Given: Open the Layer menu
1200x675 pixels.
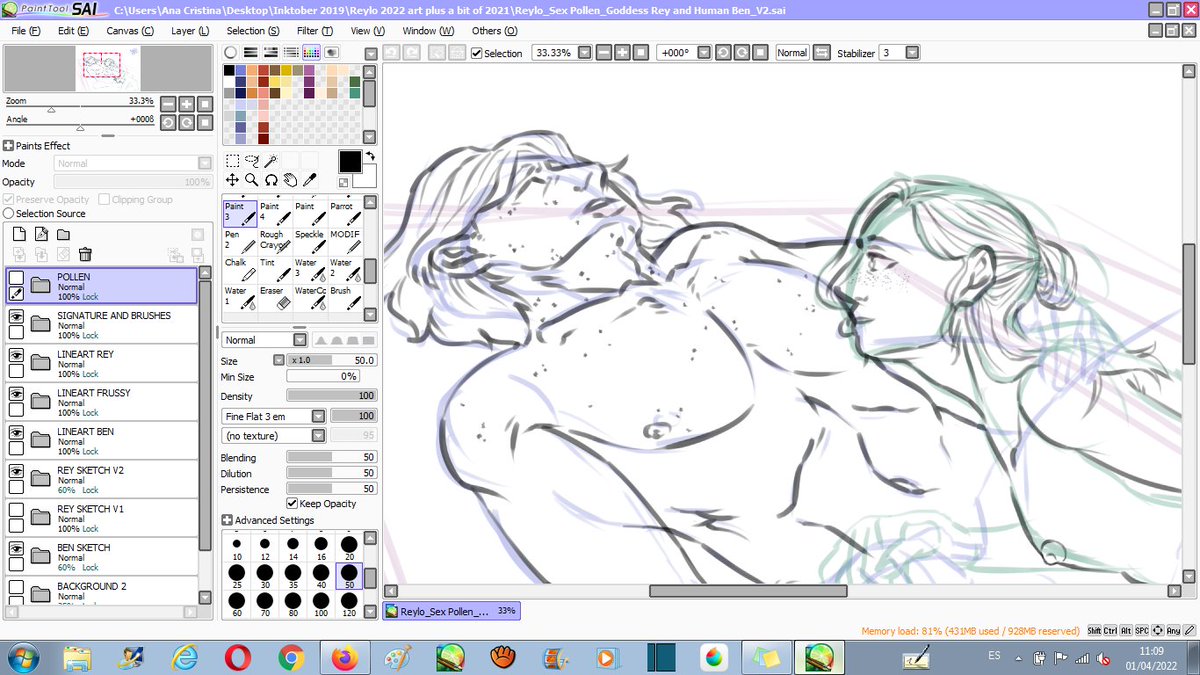Looking at the screenshot, I should tap(190, 31).
